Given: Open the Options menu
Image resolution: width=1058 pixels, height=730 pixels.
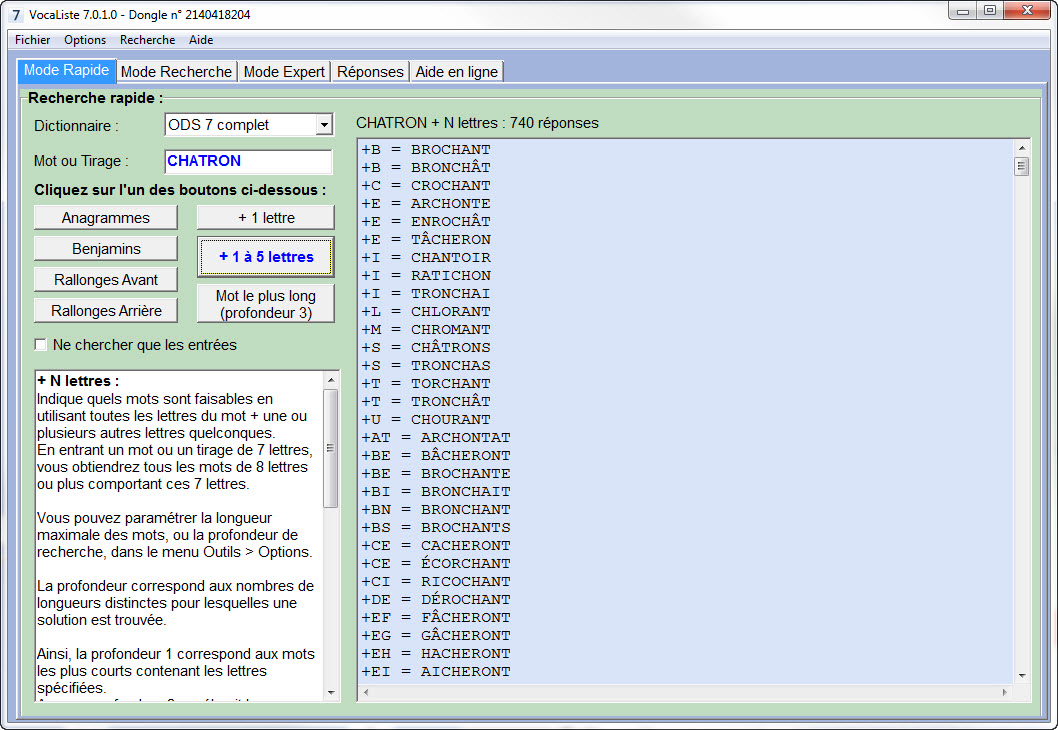Looking at the screenshot, I should (84, 40).
